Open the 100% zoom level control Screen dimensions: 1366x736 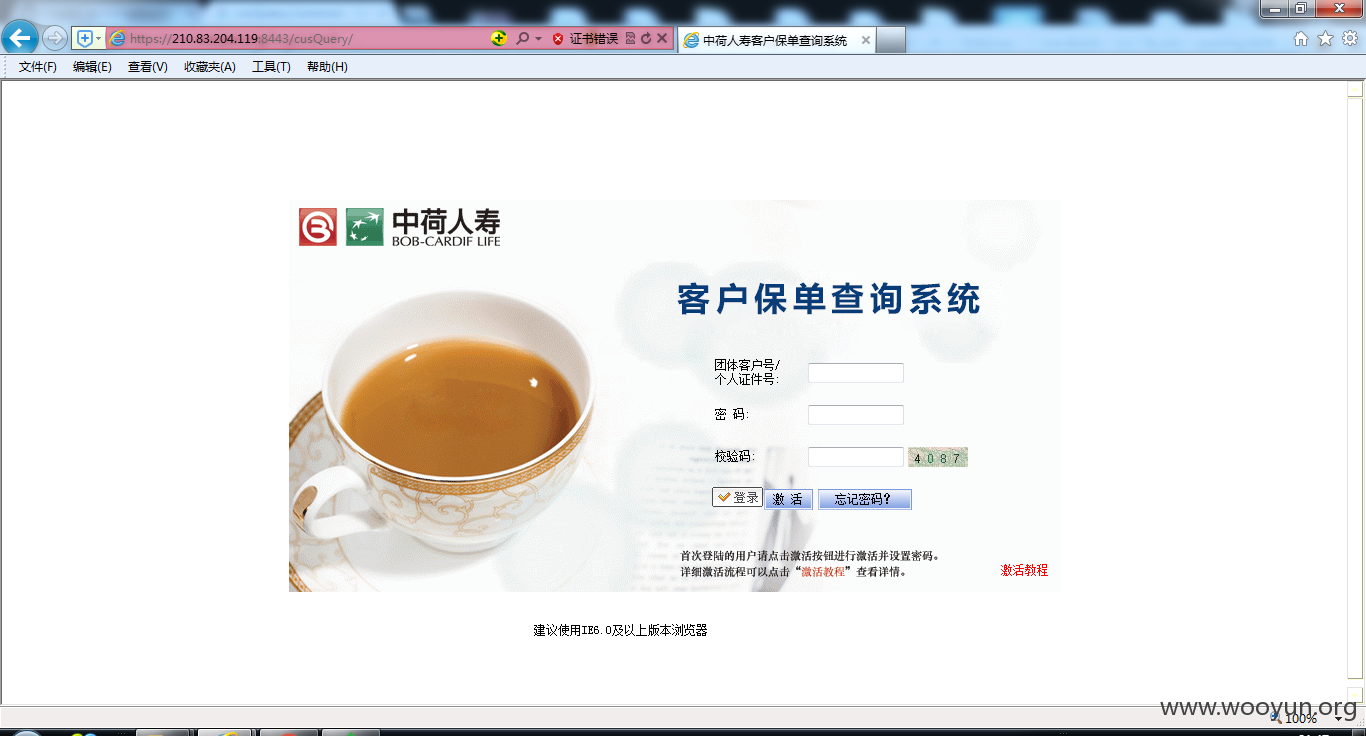(1301, 718)
